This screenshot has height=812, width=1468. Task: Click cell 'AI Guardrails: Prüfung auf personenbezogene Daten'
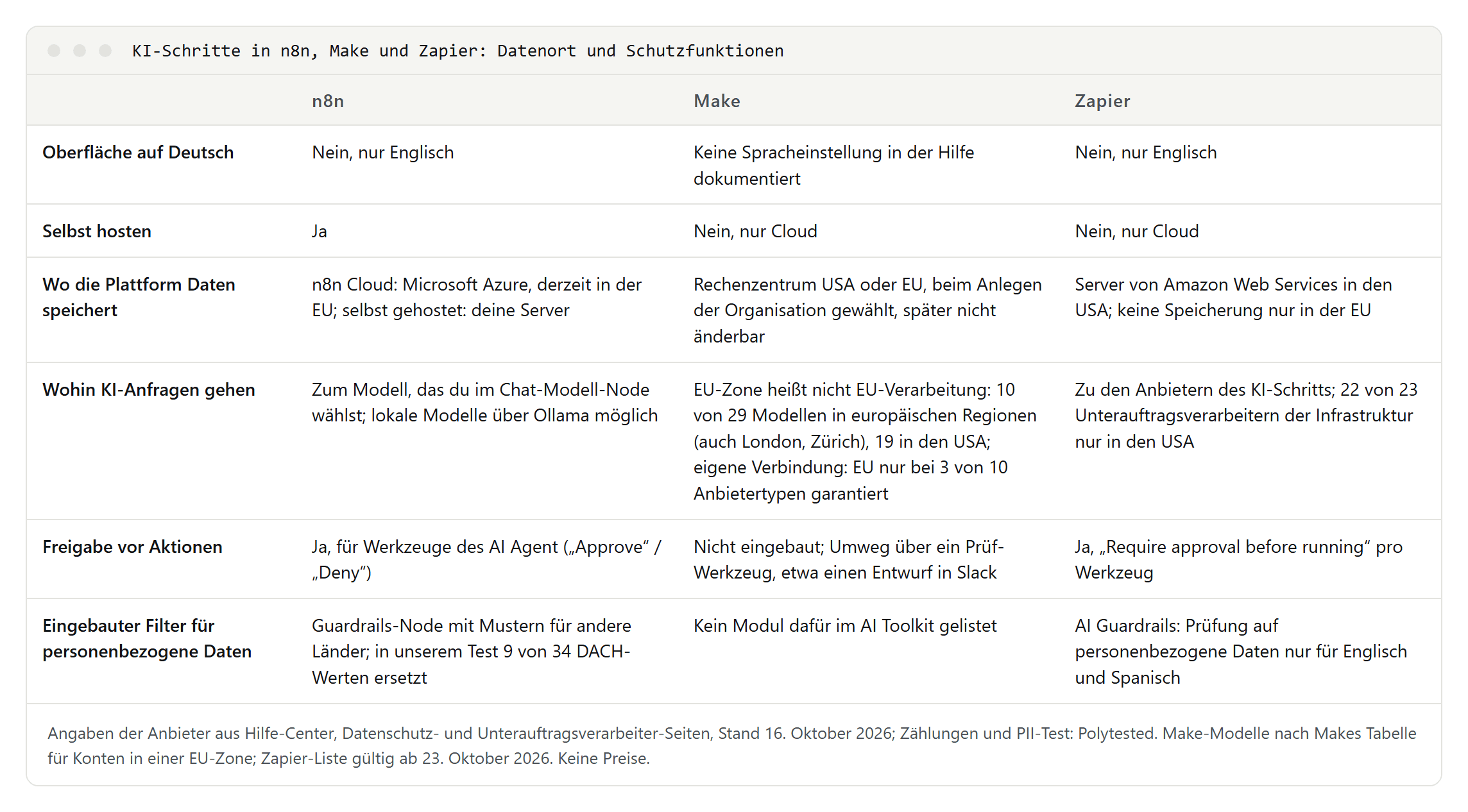(1241, 651)
